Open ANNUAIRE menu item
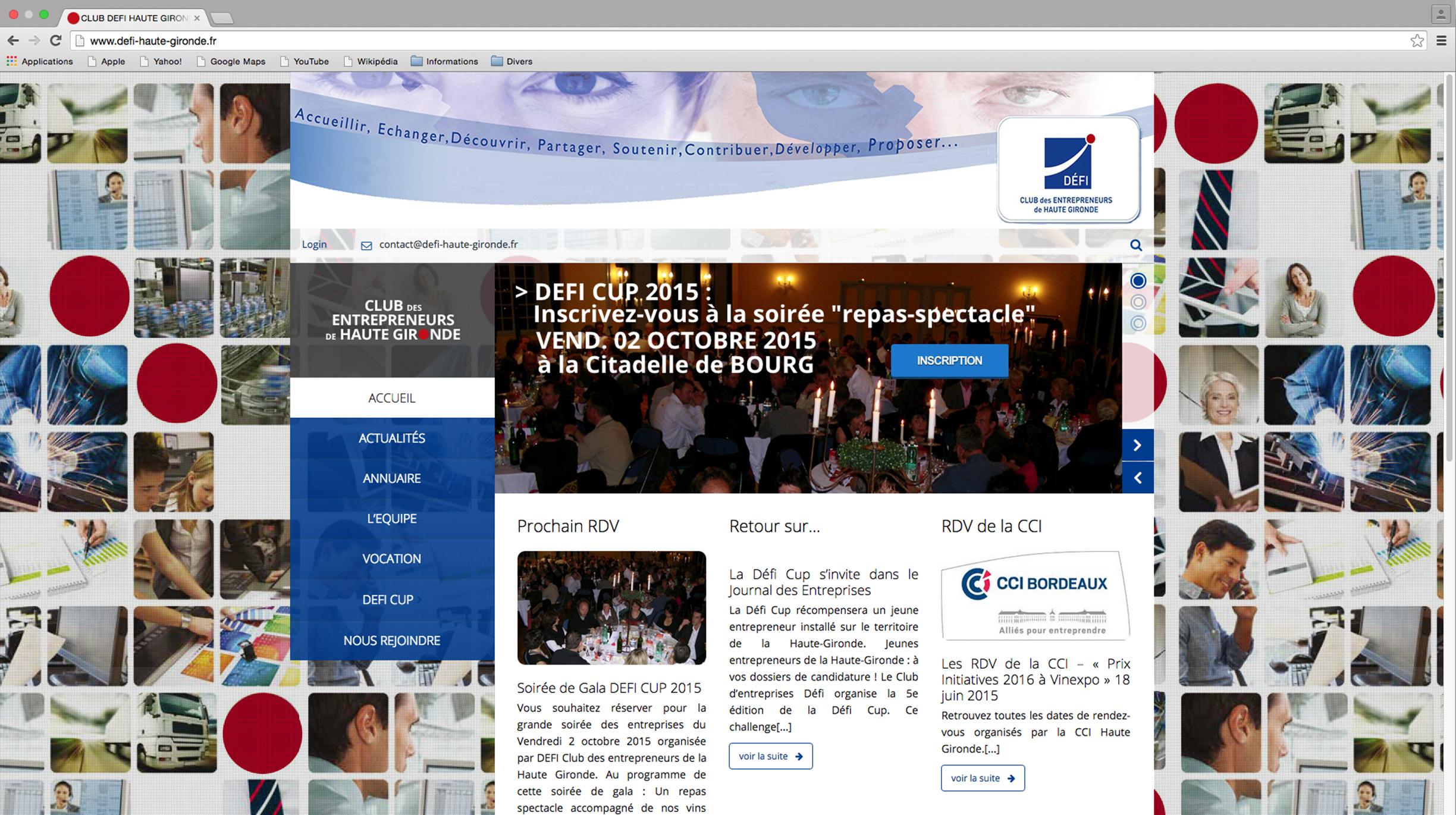1456x815 pixels. point(391,478)
